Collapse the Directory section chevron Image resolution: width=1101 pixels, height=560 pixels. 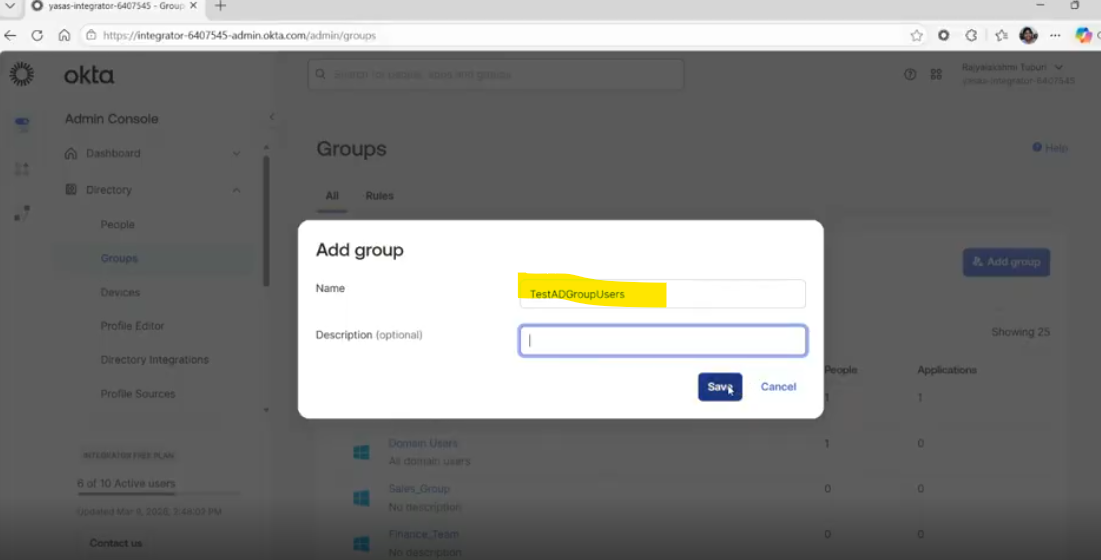[x=237, y=190]
